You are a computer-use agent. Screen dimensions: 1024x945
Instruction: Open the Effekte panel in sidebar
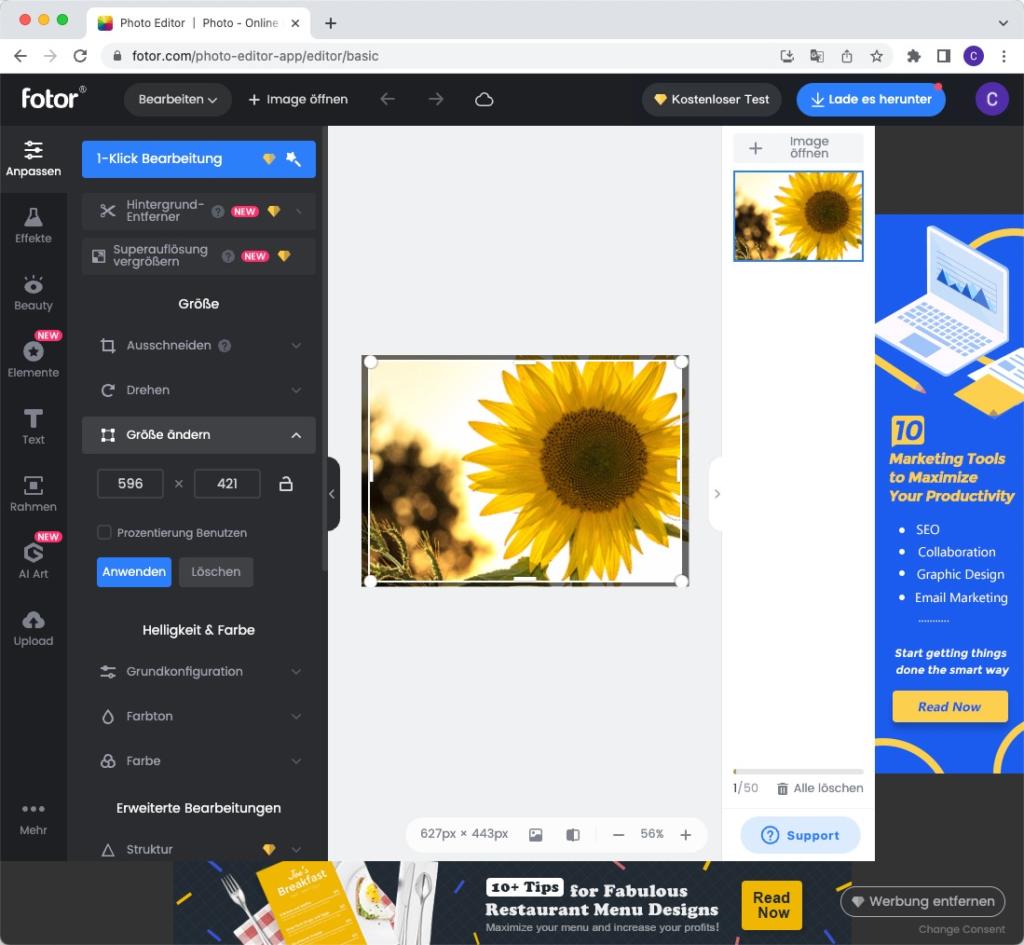[33, 225]
